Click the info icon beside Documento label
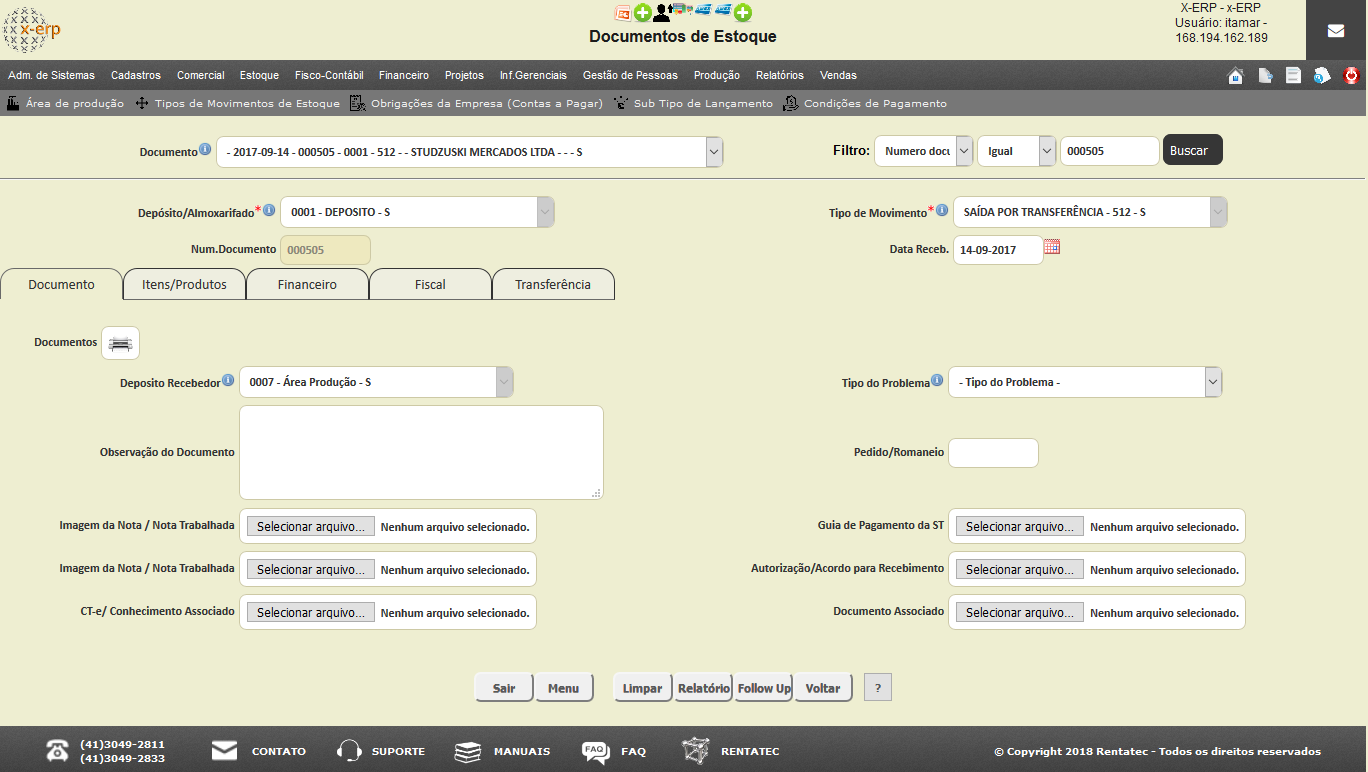1368x772 pixels. point(205,150)
